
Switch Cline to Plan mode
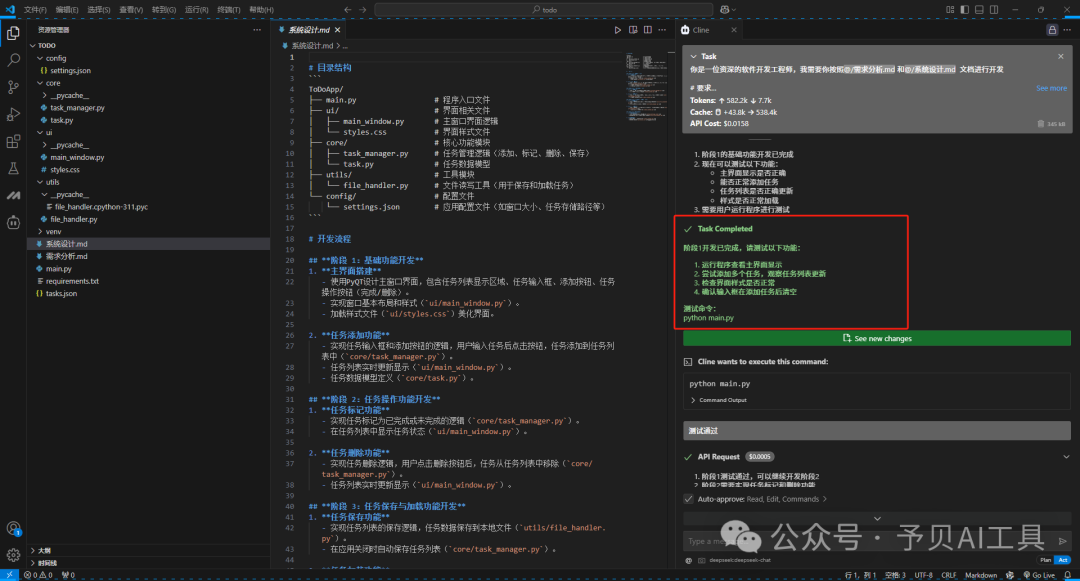tap(1046, 560)
